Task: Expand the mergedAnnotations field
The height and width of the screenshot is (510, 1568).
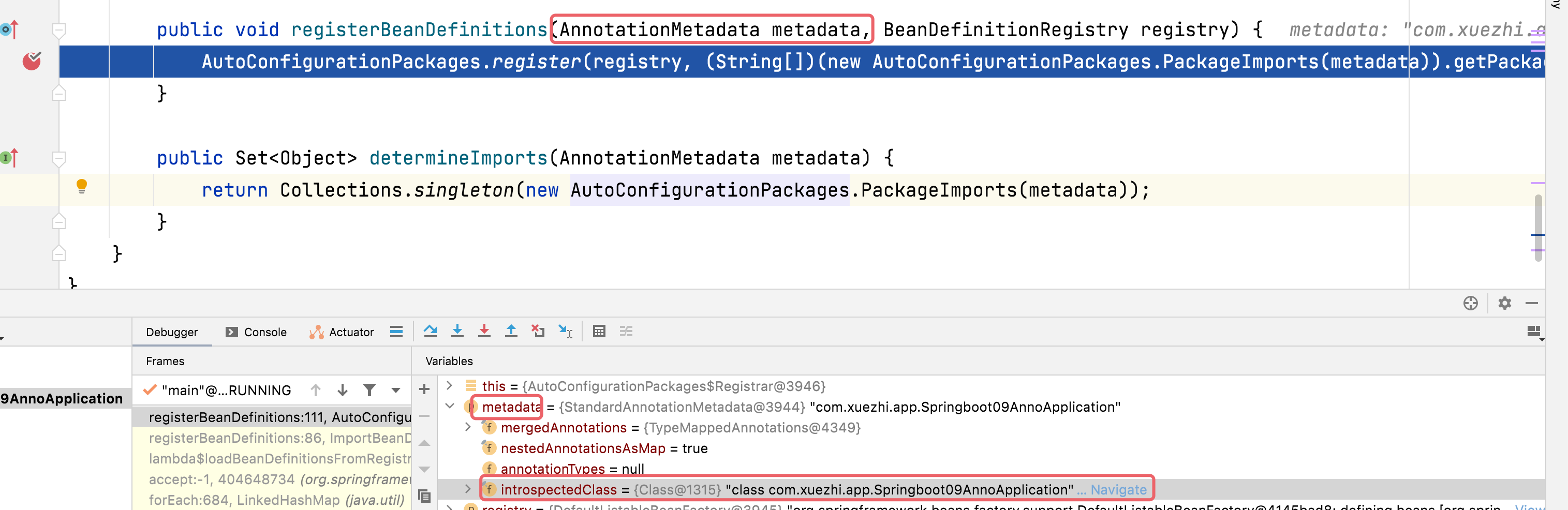Action: pyautogui.click(x=468, y=427)
